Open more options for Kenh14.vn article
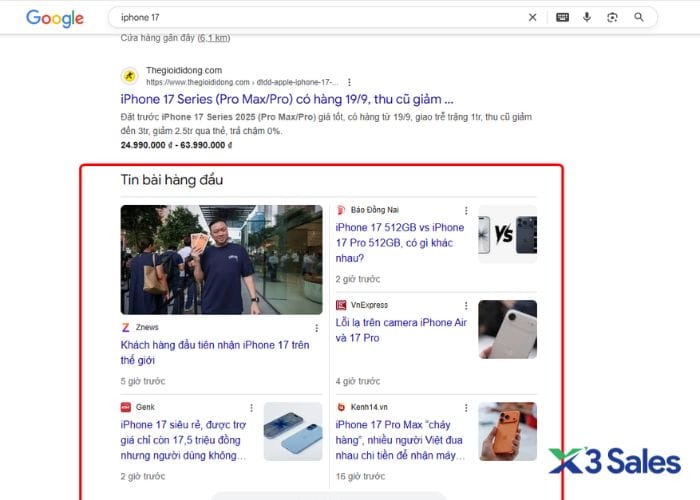The width and height of the screenshot is (700, 500). [x=466, y=408]
